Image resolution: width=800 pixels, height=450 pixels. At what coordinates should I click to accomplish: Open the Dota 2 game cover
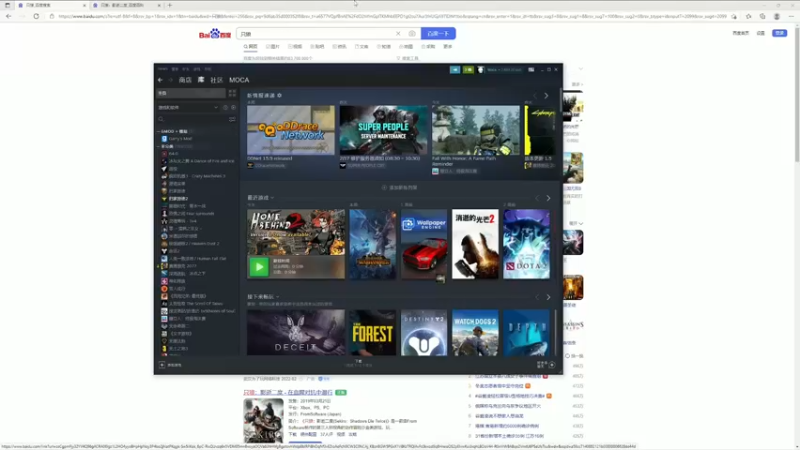527,244
